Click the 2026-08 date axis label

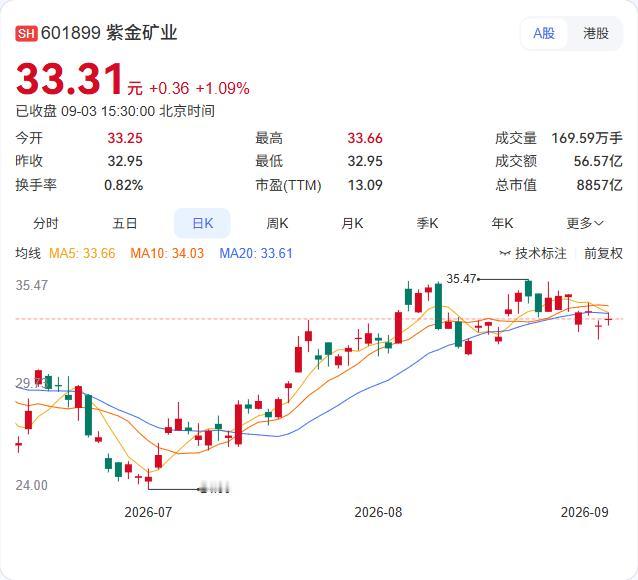(x=378, y=512)
